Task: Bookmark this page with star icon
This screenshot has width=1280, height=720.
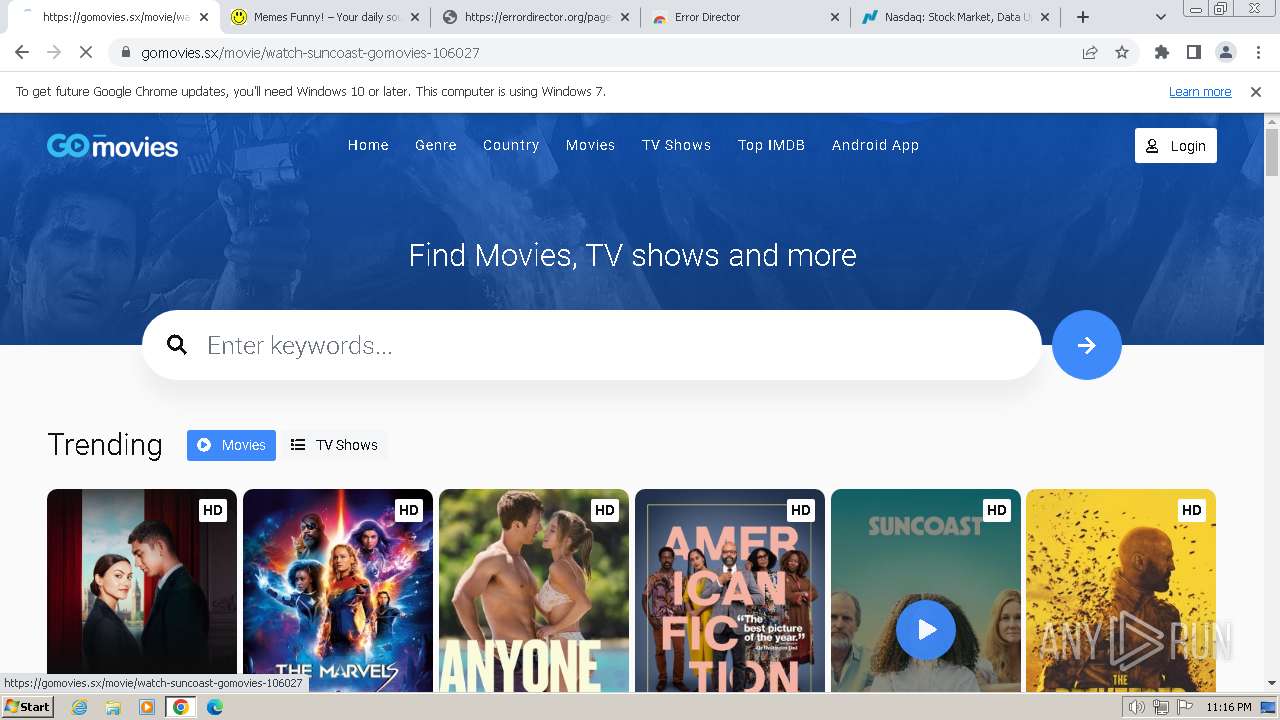Action: point(1122,52)
